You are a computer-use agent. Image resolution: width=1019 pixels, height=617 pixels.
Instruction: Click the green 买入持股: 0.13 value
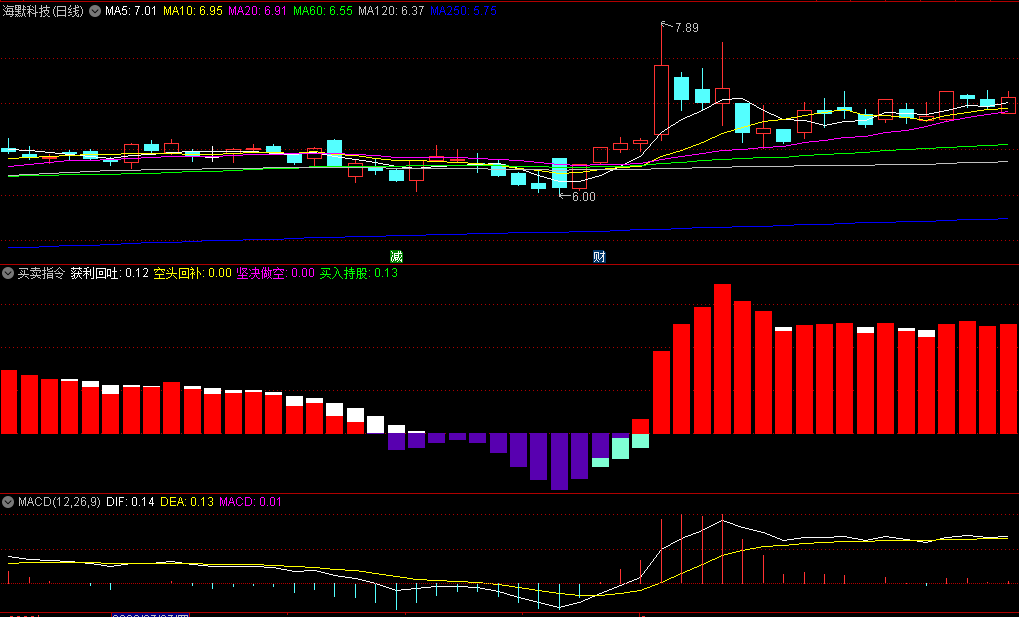(x=359, y=273)
